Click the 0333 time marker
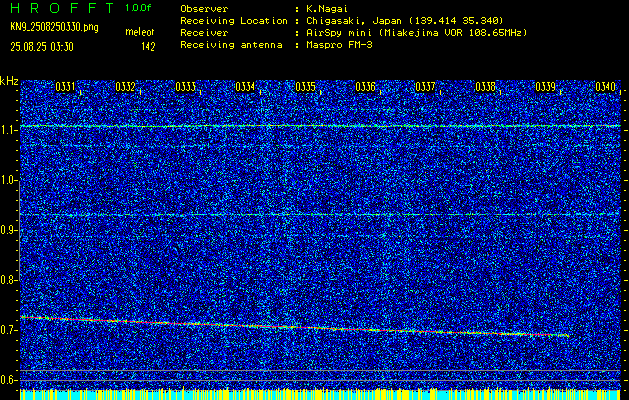The height and width of the screenshot is (400, 629). 185,87
